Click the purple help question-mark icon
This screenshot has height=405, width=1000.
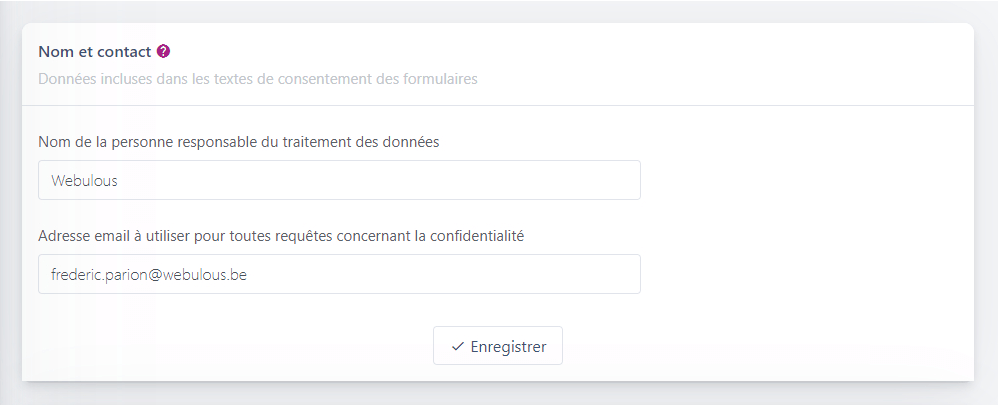pyautogui.click(x=163, y=51)
